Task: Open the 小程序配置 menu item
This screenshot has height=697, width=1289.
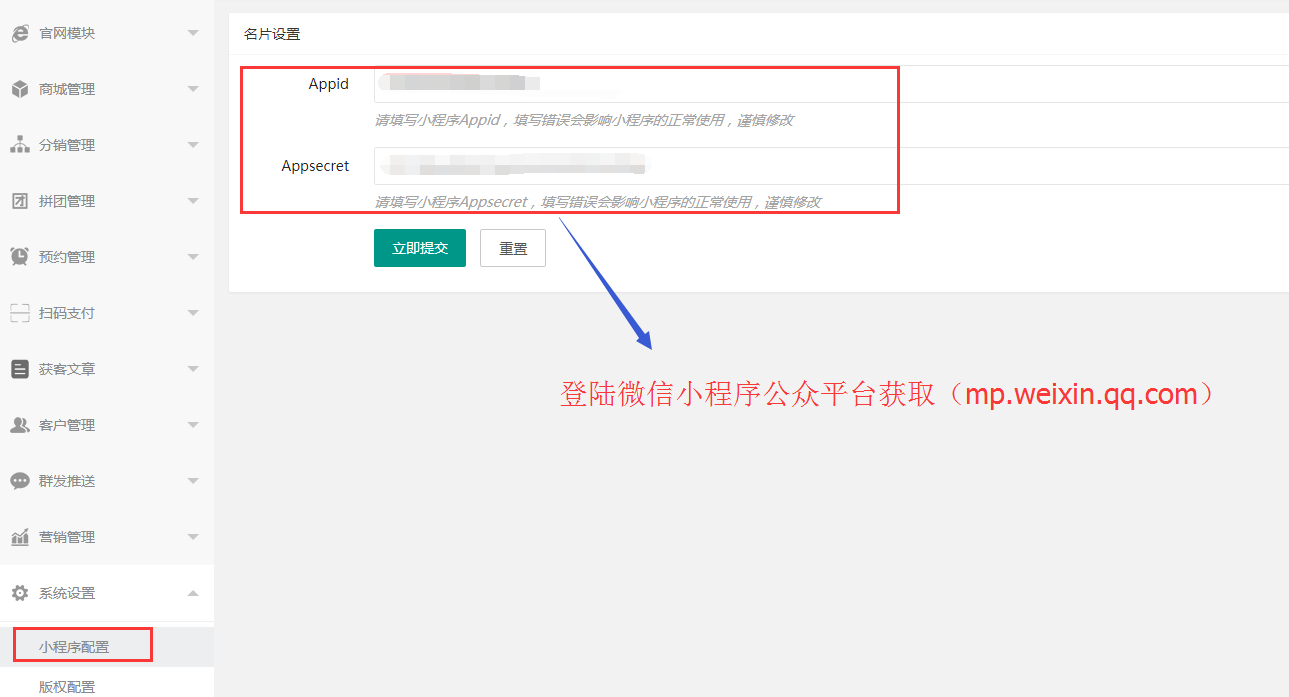Action: tap(74, 647)
